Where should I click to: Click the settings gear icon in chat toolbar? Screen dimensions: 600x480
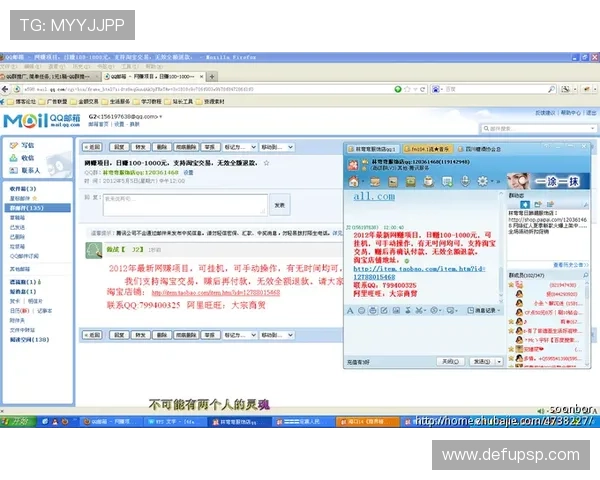click(481, 181)
